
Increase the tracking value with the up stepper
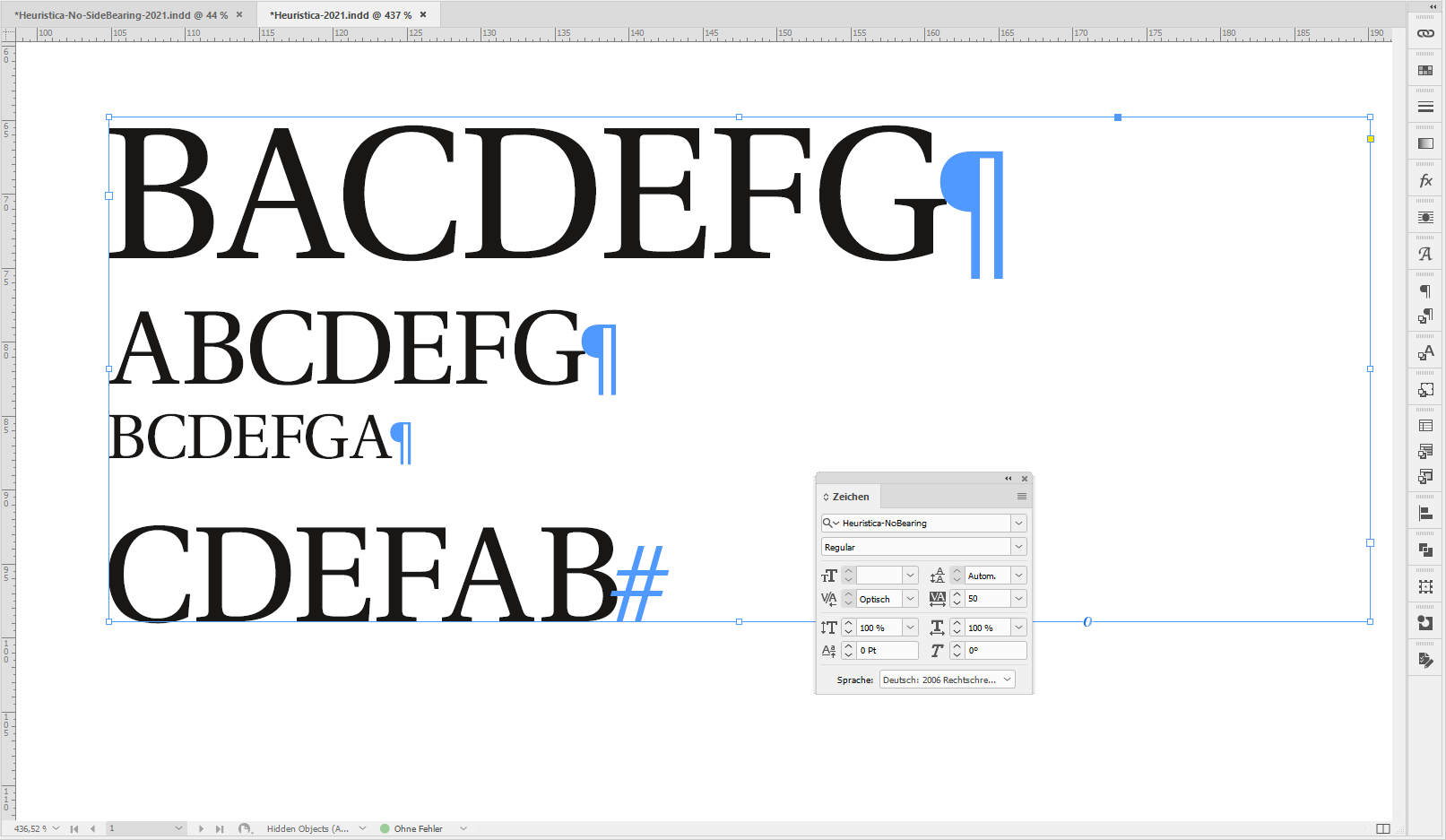[x=956, y=594]
